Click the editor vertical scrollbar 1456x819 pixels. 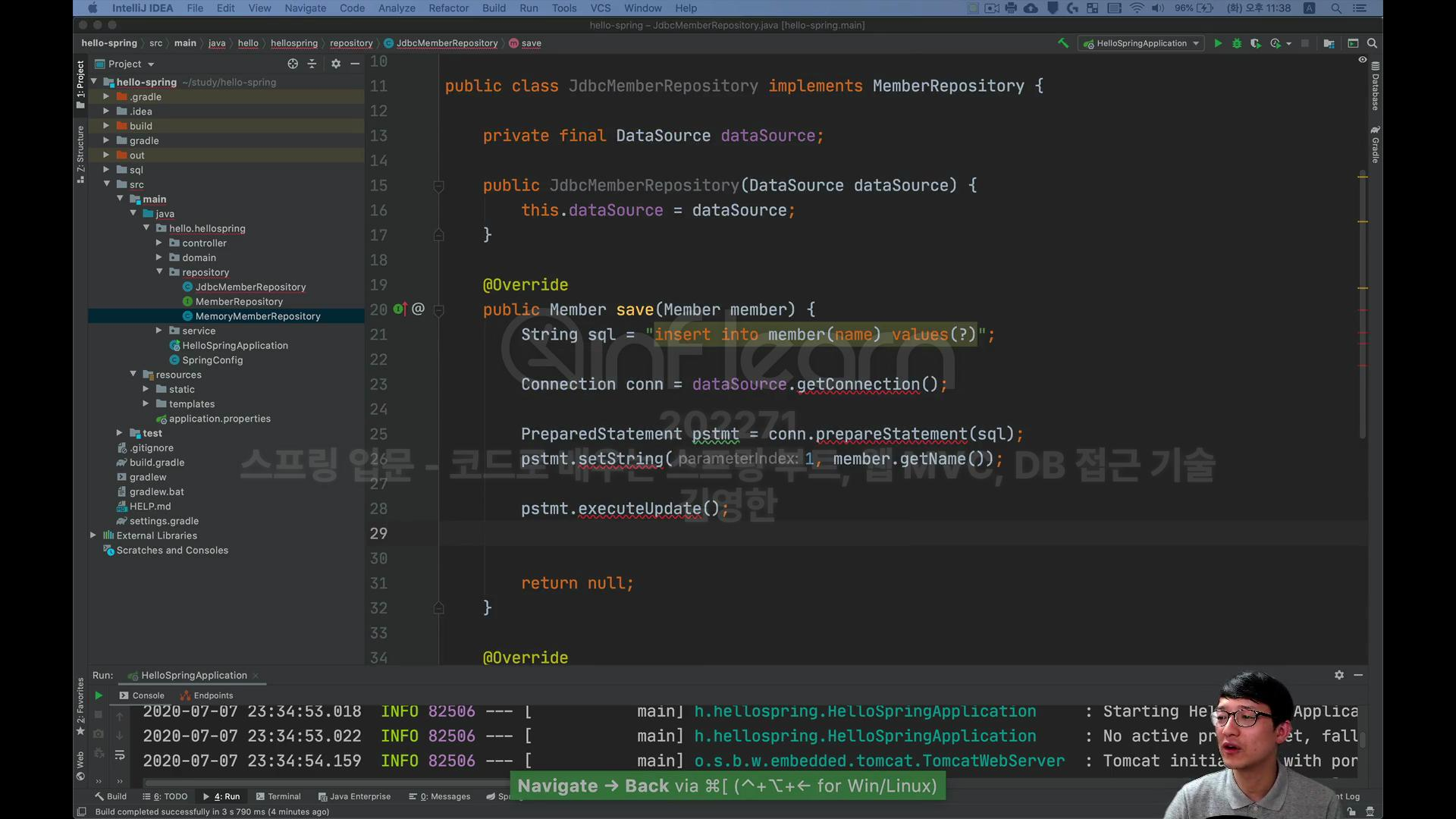coord(1362,303)
